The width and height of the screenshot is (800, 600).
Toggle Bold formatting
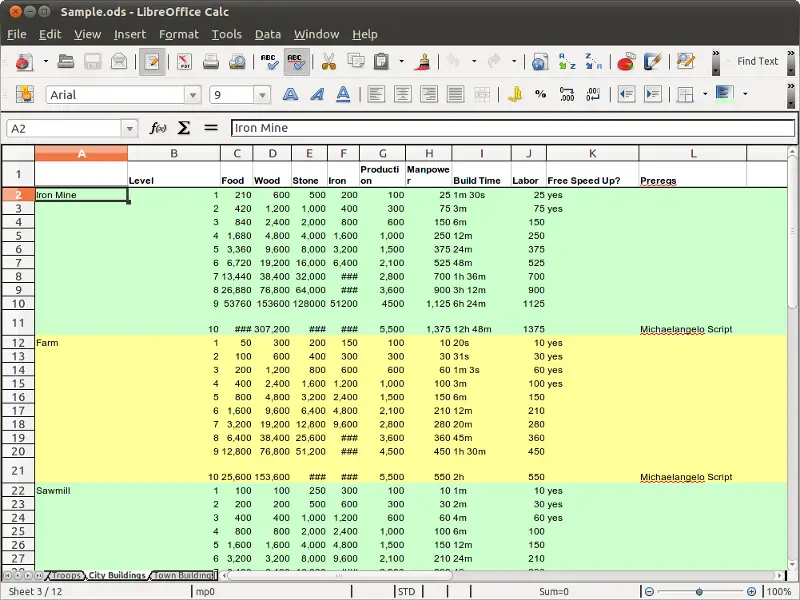(x=291, y=95)
